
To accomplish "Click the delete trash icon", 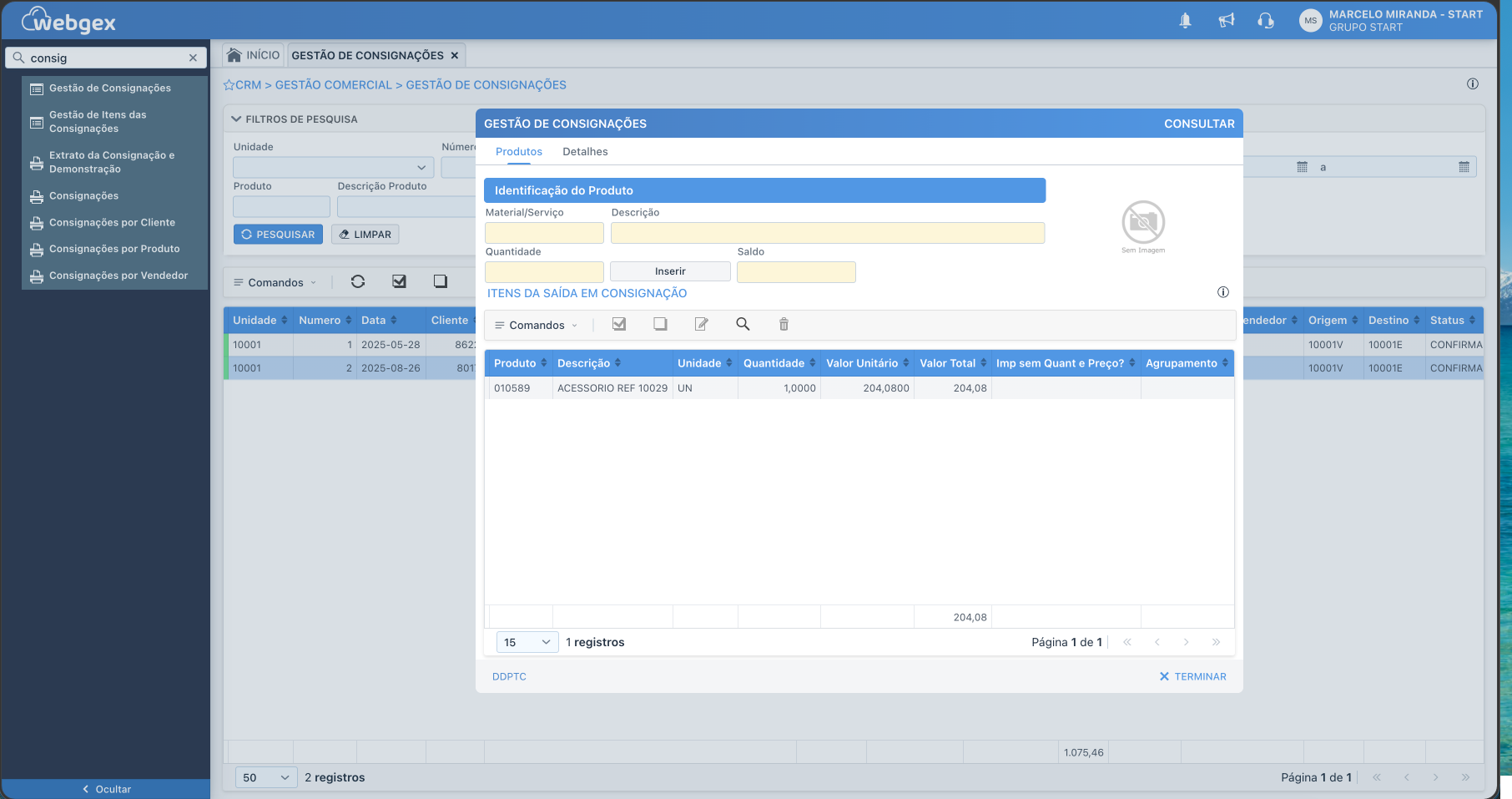I will 784,324.
